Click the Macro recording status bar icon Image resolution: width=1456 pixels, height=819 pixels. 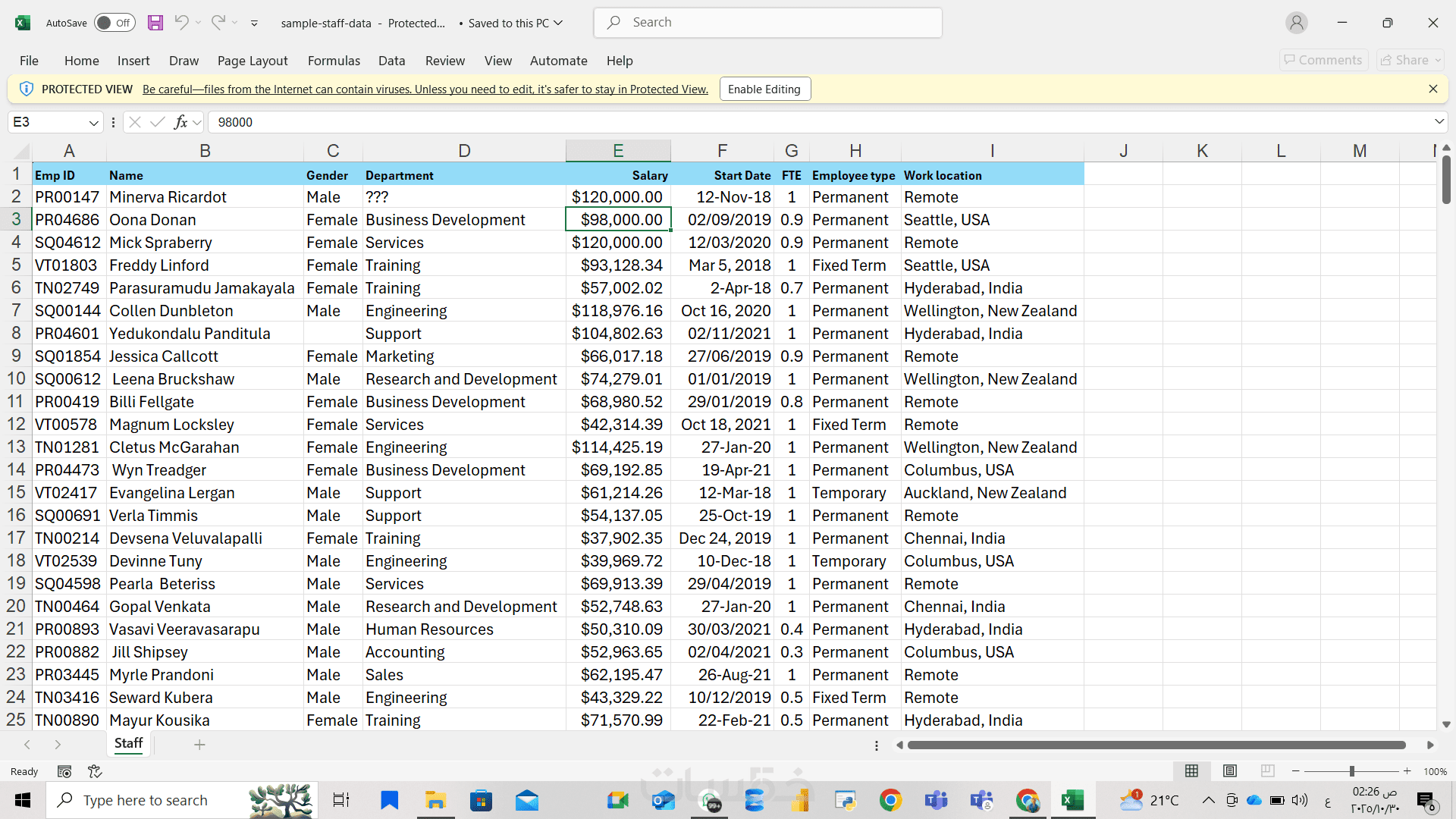(x=64, y=771)
